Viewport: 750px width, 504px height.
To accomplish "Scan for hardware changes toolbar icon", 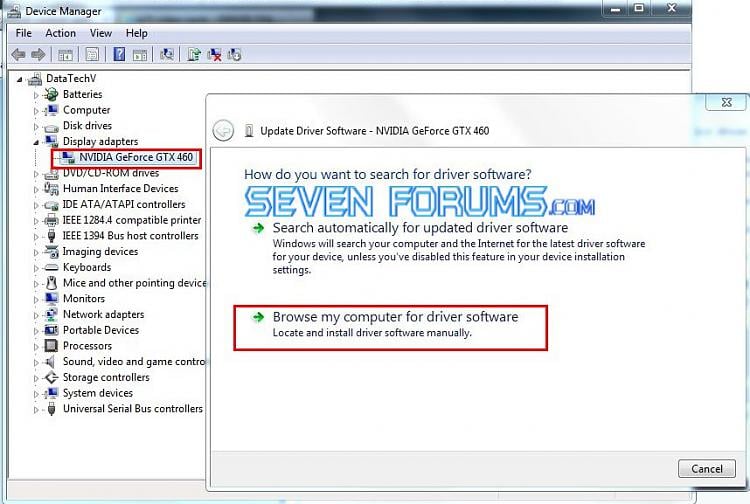I will (x=166, y=55).
